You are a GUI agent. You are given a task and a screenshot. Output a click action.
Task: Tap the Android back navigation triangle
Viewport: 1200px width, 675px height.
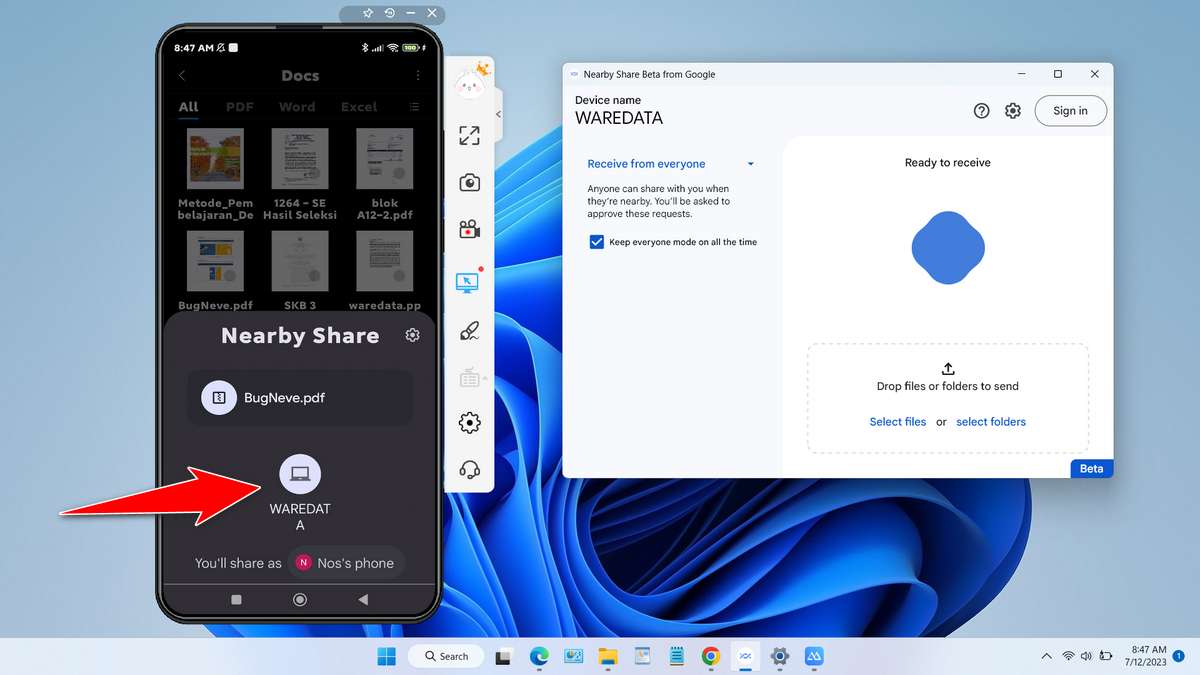363,599
